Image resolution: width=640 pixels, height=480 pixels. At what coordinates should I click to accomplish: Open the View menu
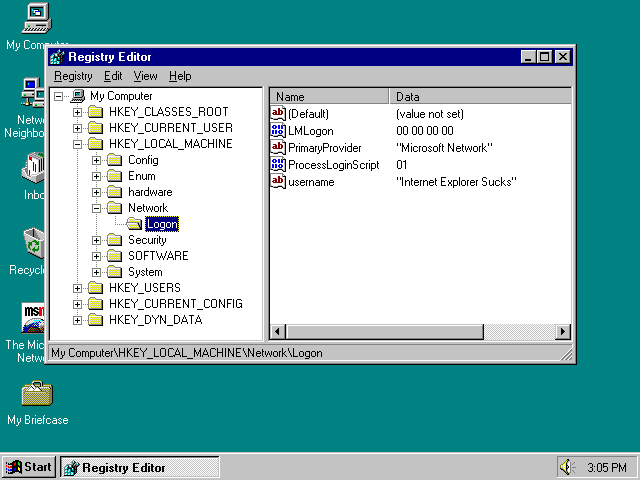[145, 76]
